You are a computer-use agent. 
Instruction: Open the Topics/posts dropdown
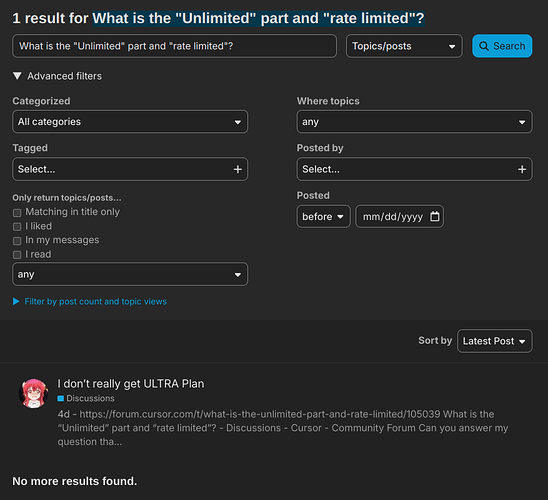coord(404,46)
